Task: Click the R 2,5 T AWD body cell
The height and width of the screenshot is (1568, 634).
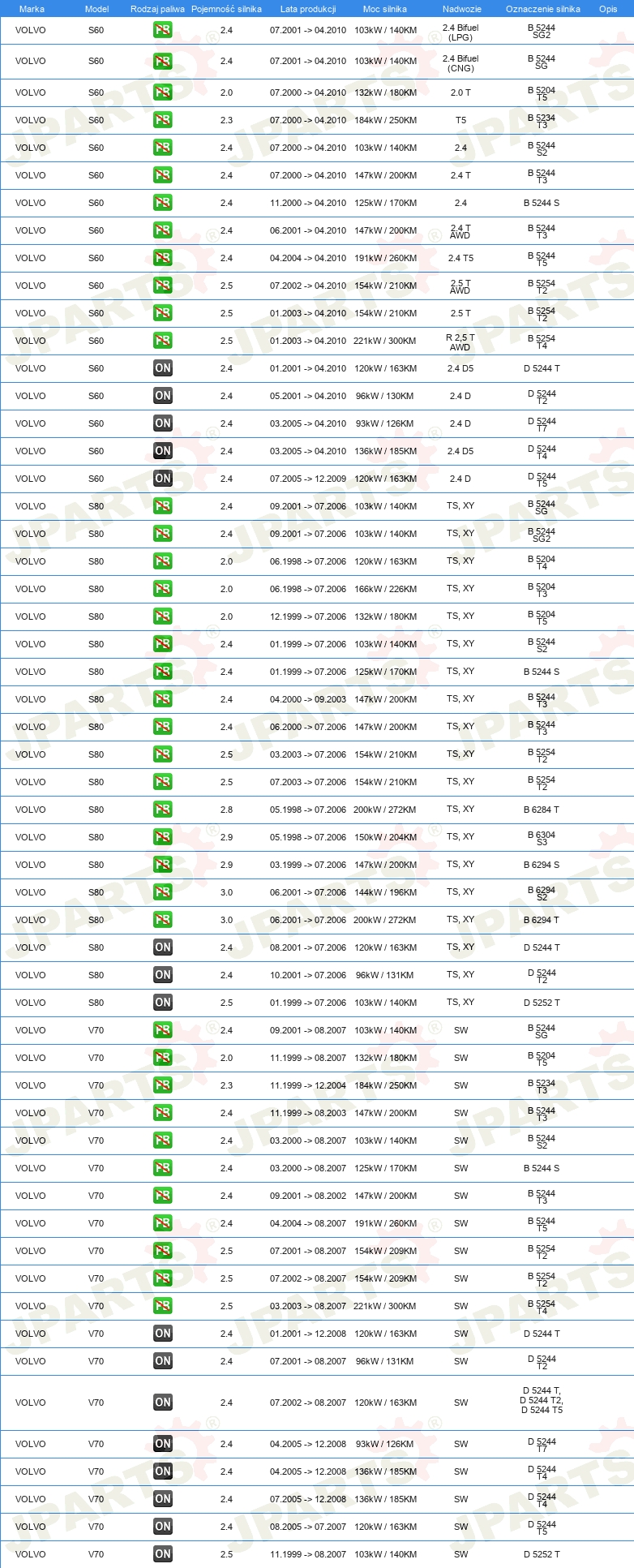Action: [x=461, y=342]
